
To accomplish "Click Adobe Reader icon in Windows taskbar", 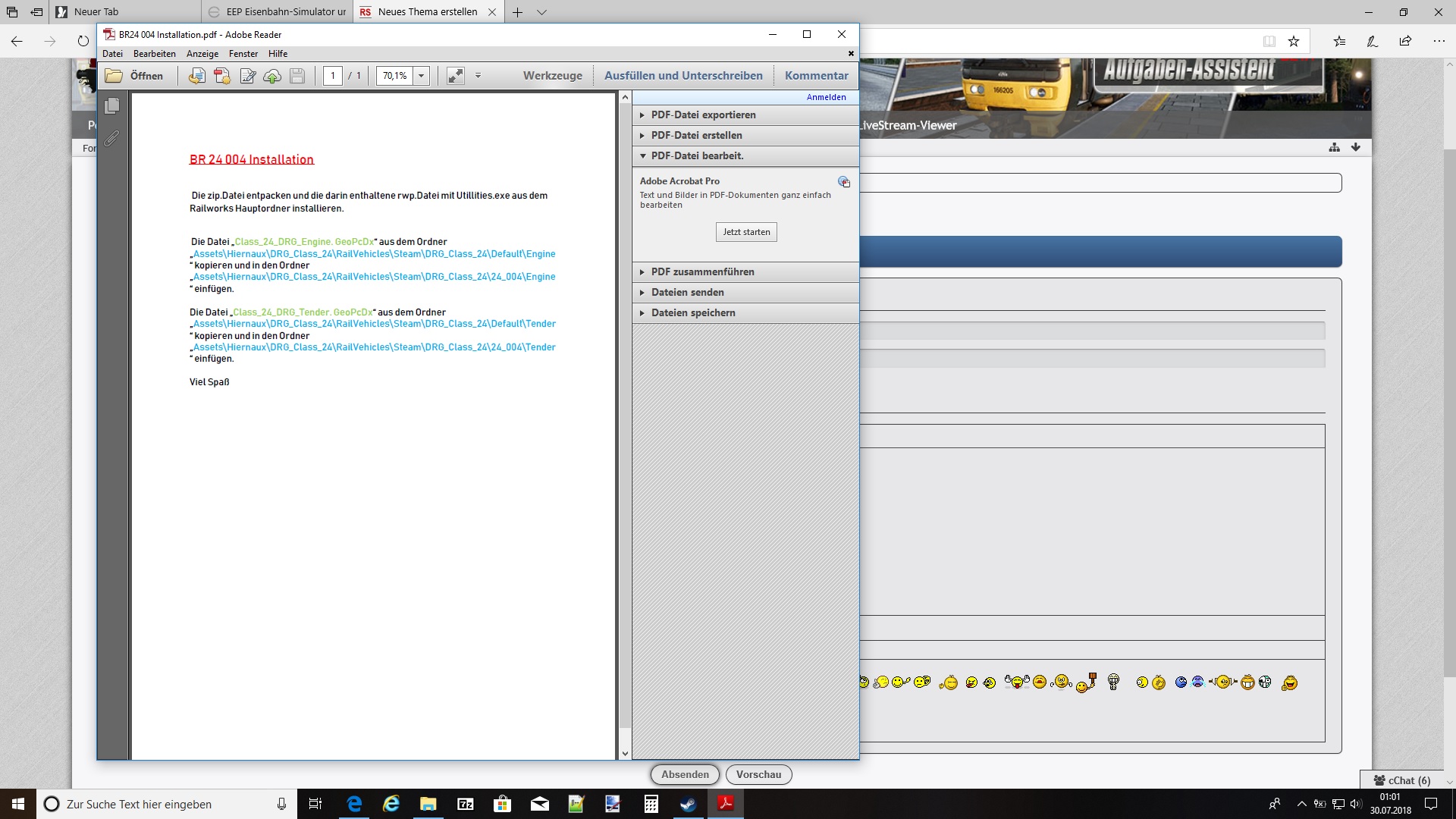I will coord(726,804).
